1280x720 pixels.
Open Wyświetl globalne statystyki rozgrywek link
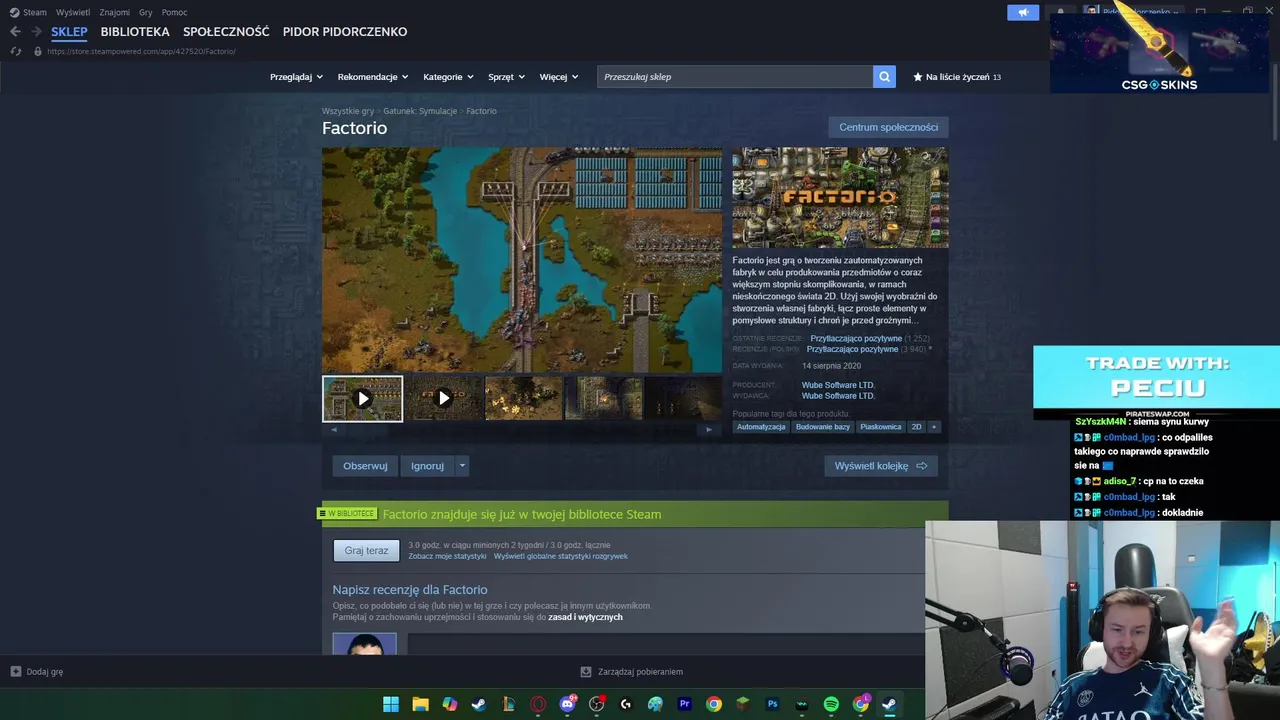pos(561,556)
